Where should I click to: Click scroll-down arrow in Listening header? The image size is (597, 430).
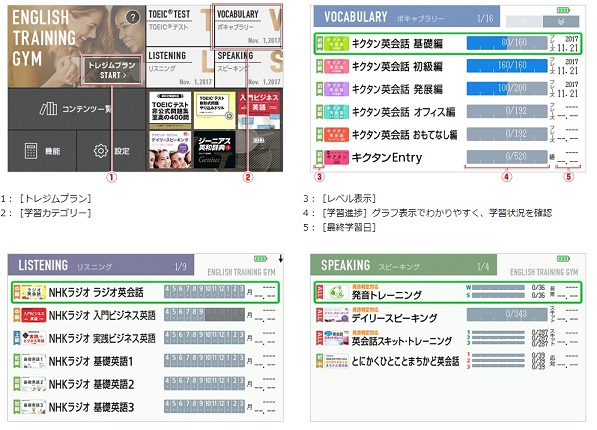(281, 259)
